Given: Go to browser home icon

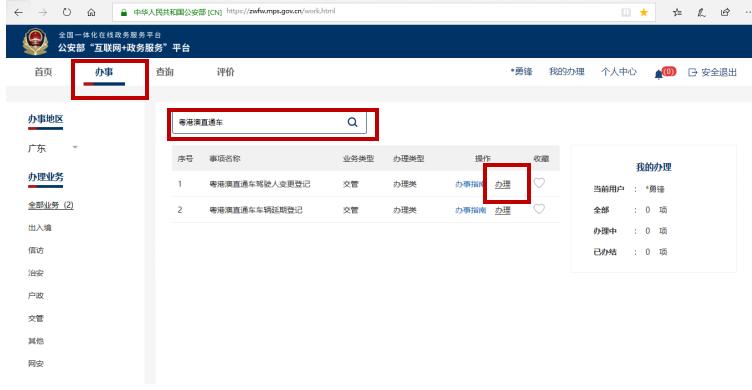Looking at the screenshot, I should tap(91, 12).
